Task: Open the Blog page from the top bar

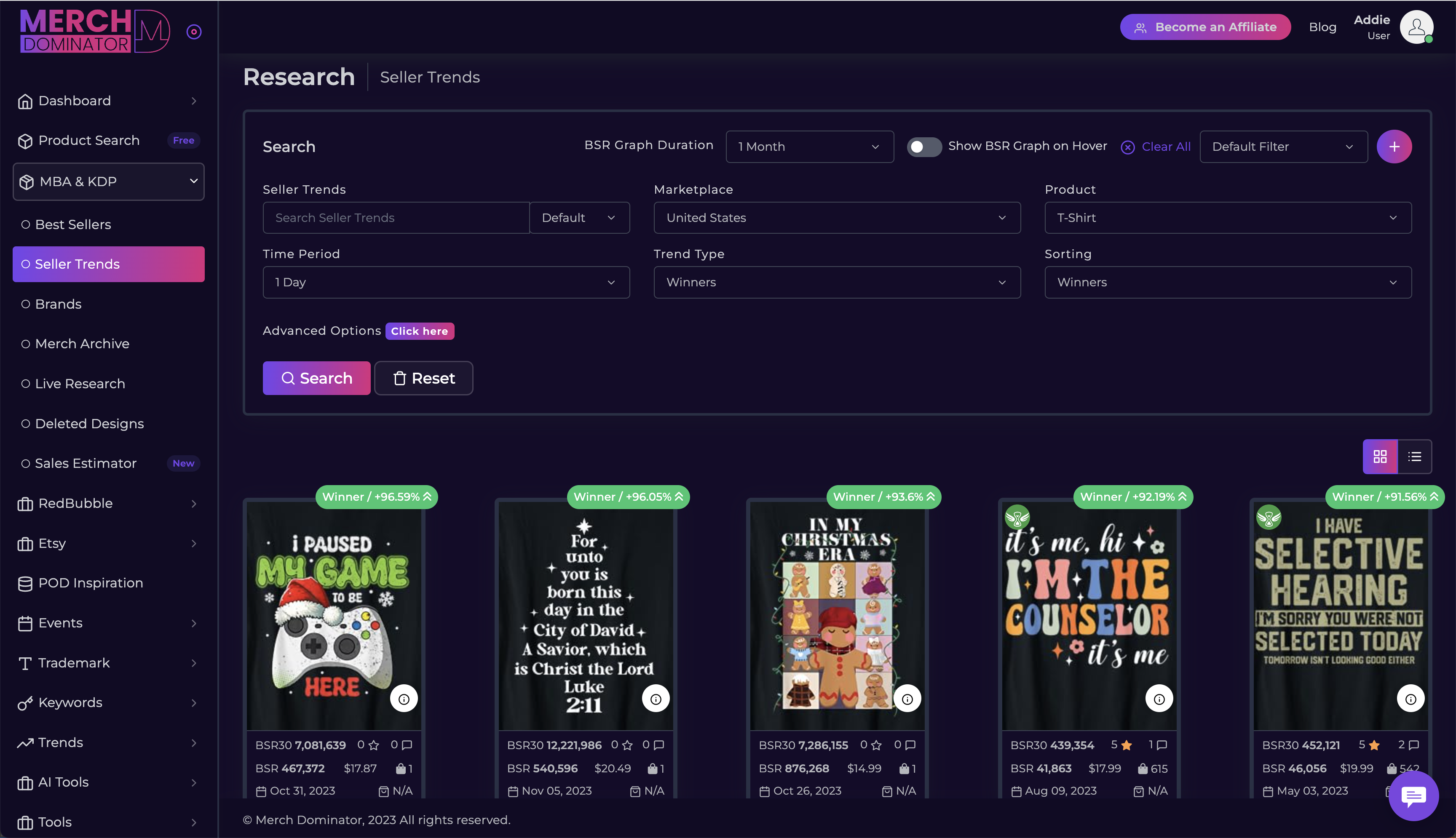Action: [x=1322, y=27]
